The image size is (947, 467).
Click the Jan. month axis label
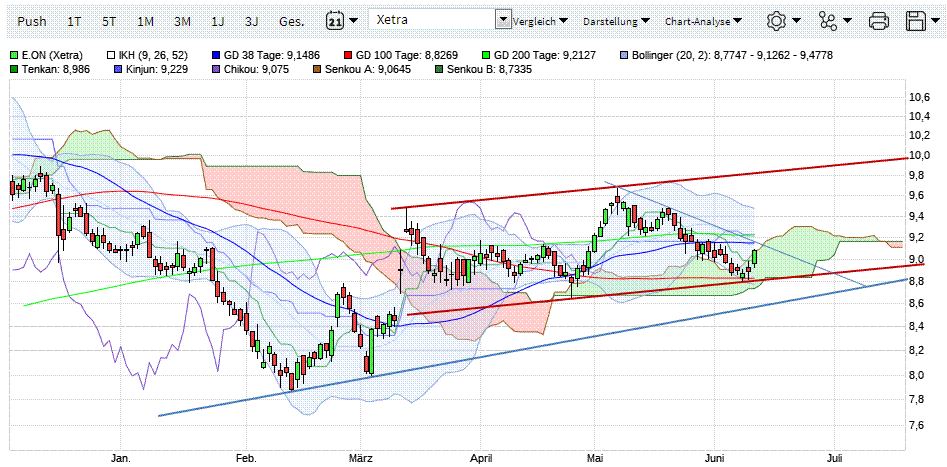[x=123, y=459]
